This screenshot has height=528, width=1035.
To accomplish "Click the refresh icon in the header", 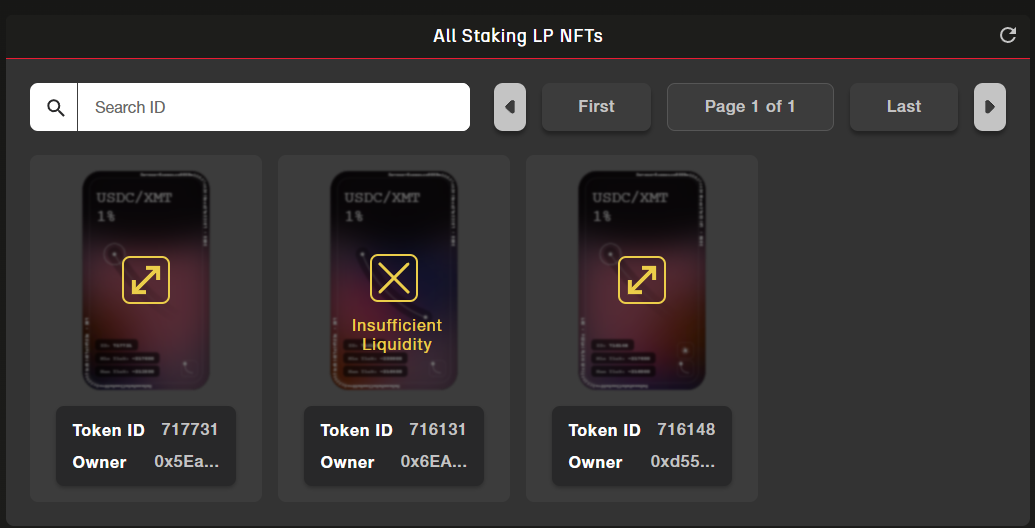I will coord(1008,36).
